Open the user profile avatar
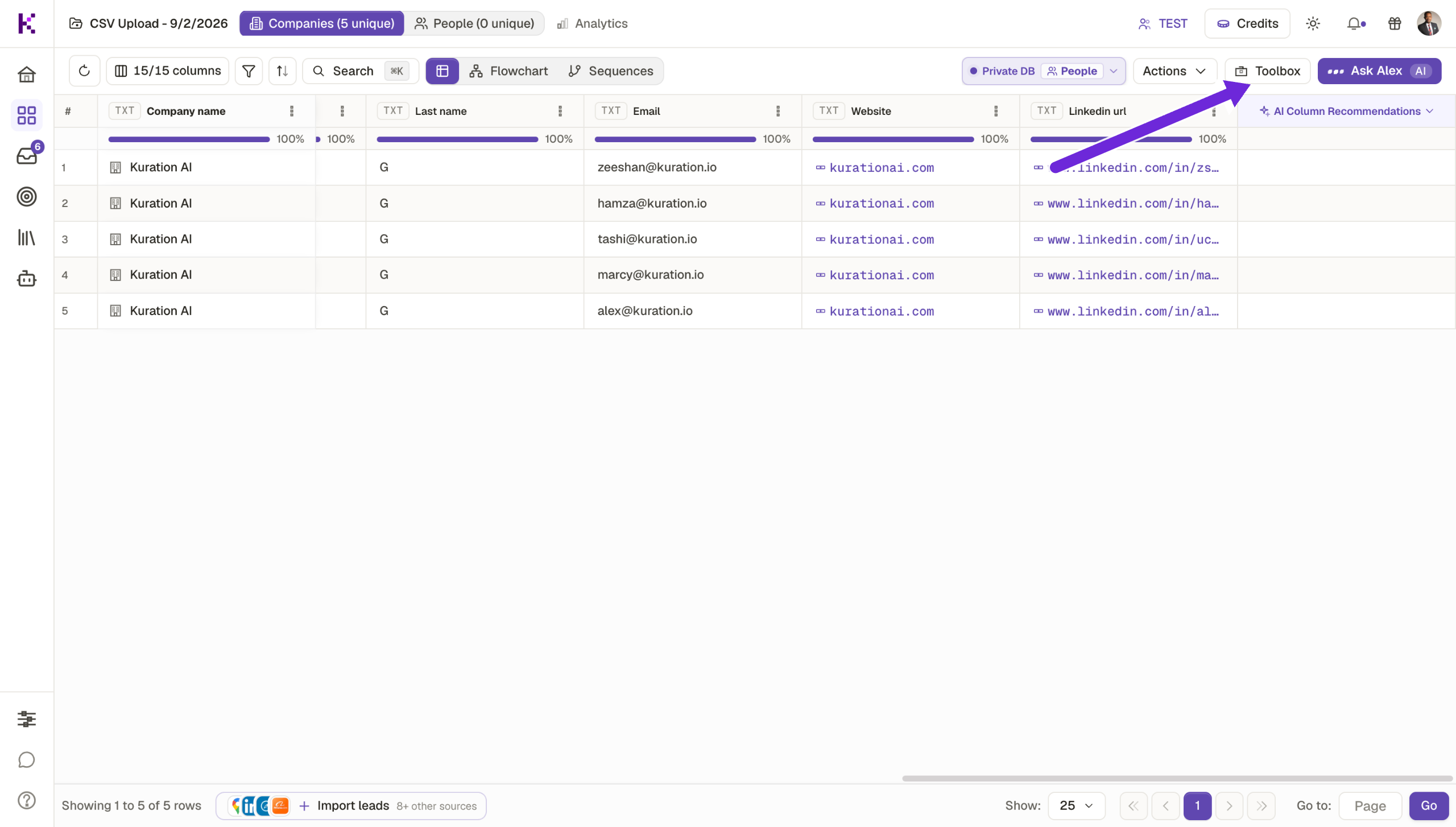Screen dimensions: 1456x827 1429,23
